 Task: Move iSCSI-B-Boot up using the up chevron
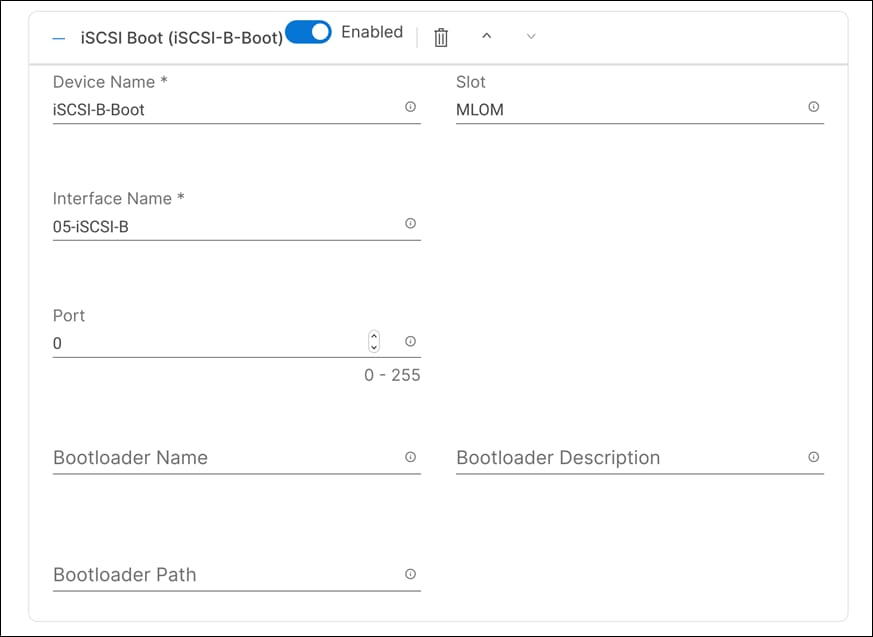pos(487,36)
